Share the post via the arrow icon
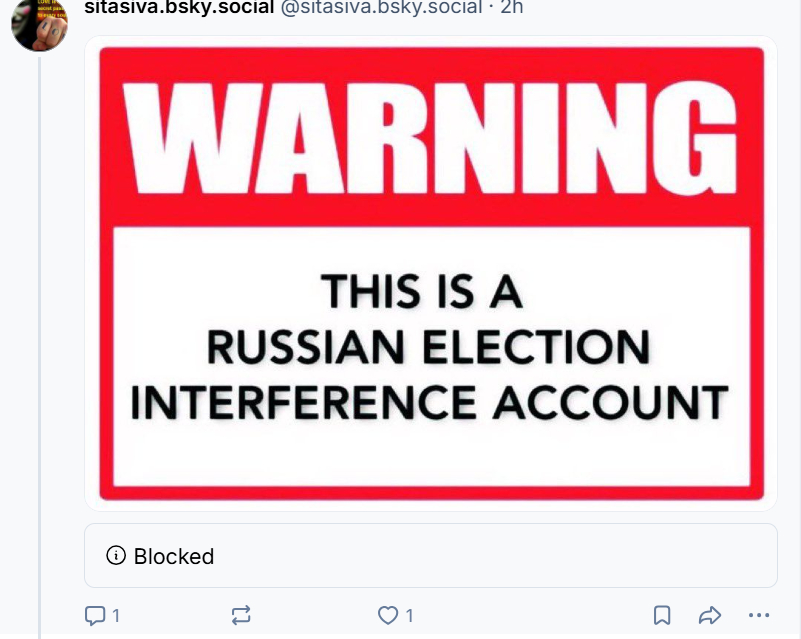Image resolution: width=801 pixels, height=639 pixels. click(x=710, y=616)
